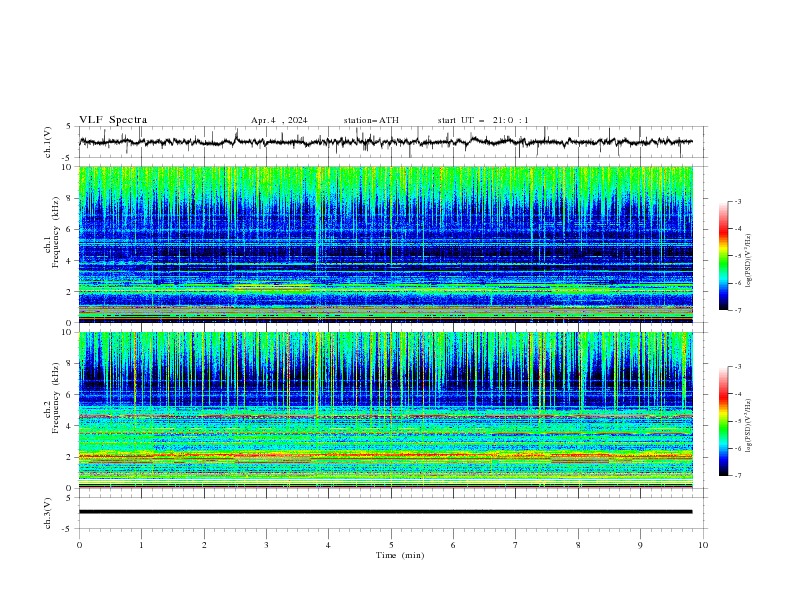This screenshot has width=792, height=612.
Task: Click the ch.2 spectrogram color scale bar
Action: click(x=724, y=421)
